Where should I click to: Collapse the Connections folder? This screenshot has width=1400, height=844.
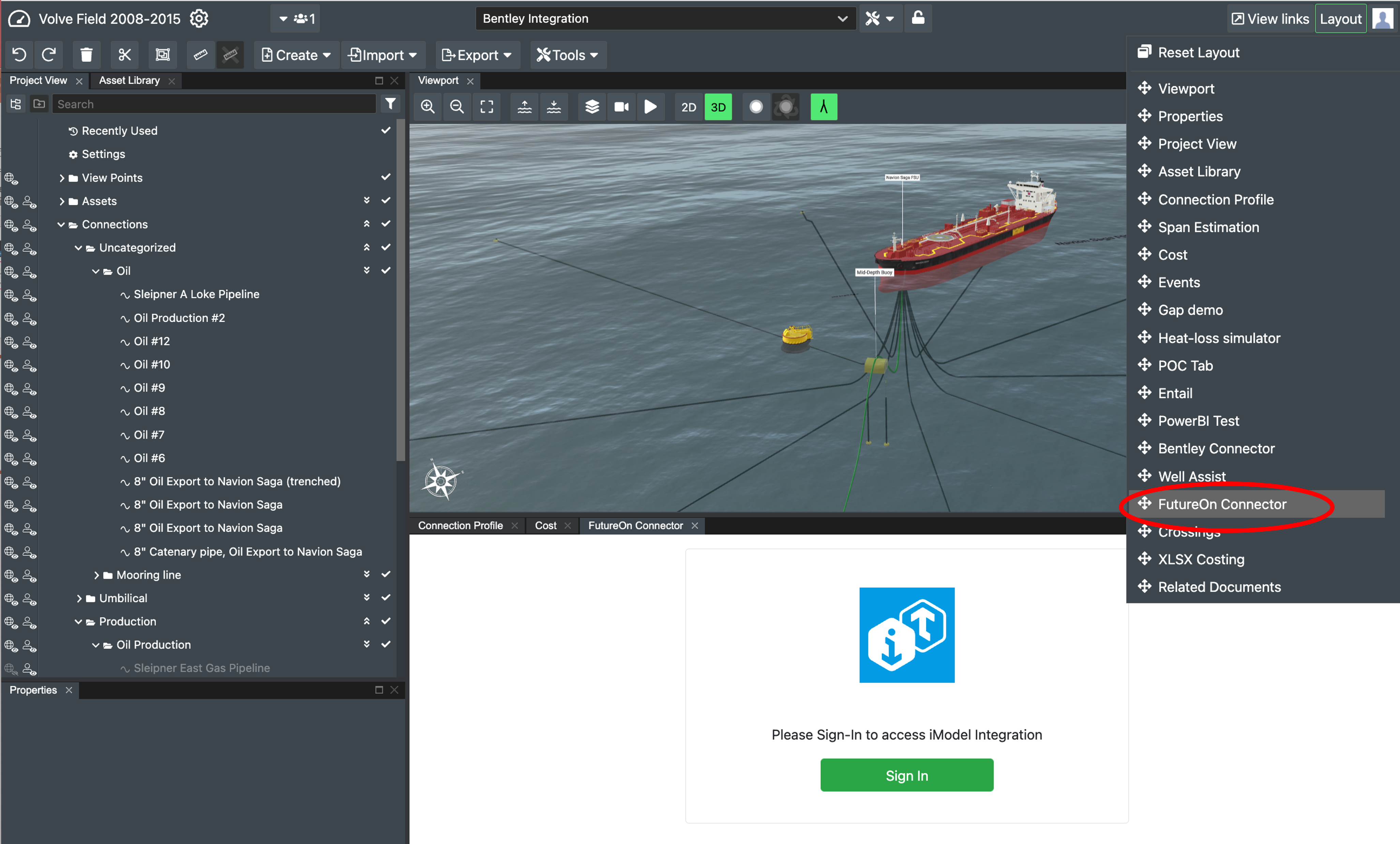click(x=61, y=224)
